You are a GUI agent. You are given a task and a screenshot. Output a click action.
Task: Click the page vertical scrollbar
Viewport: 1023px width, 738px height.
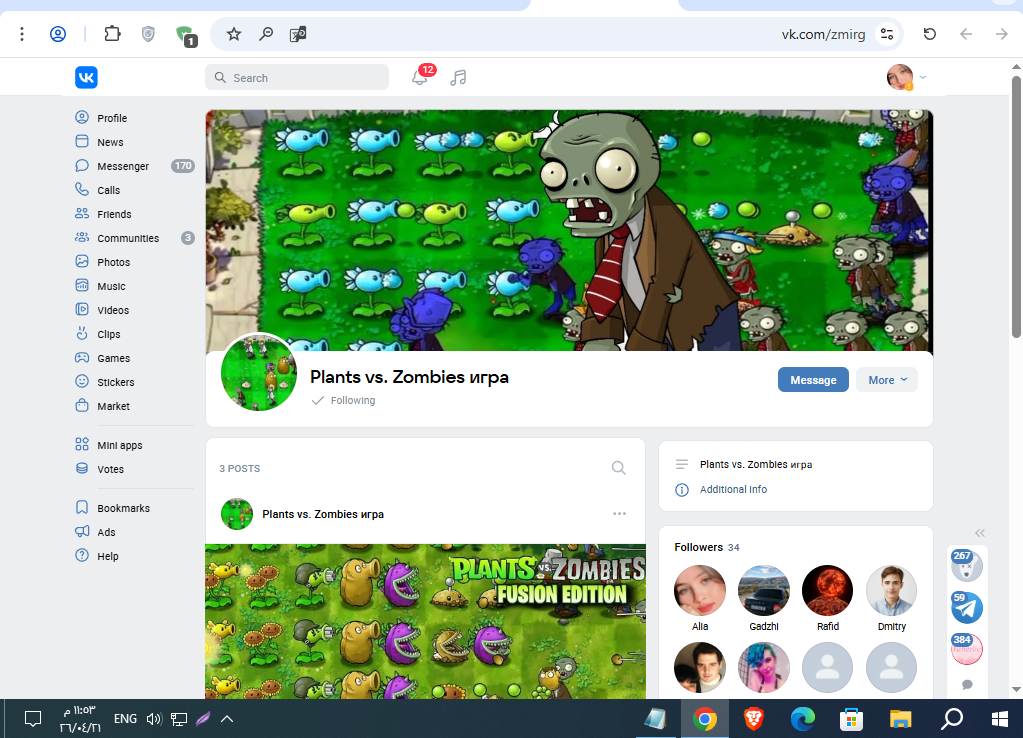click(1016, 206)
